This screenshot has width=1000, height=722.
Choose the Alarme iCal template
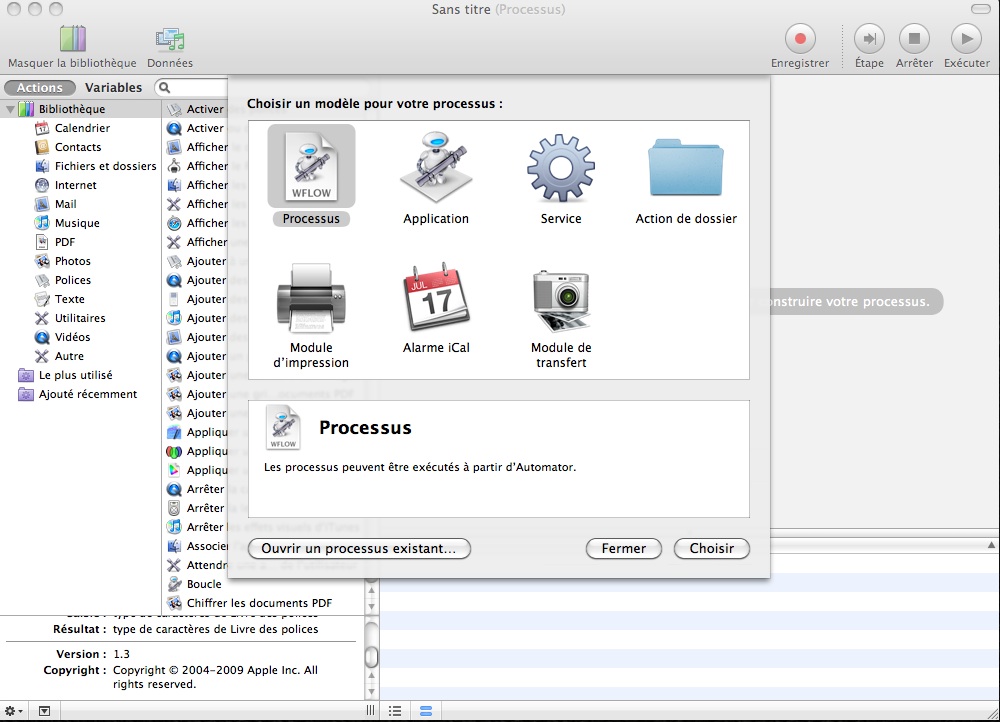436,308
